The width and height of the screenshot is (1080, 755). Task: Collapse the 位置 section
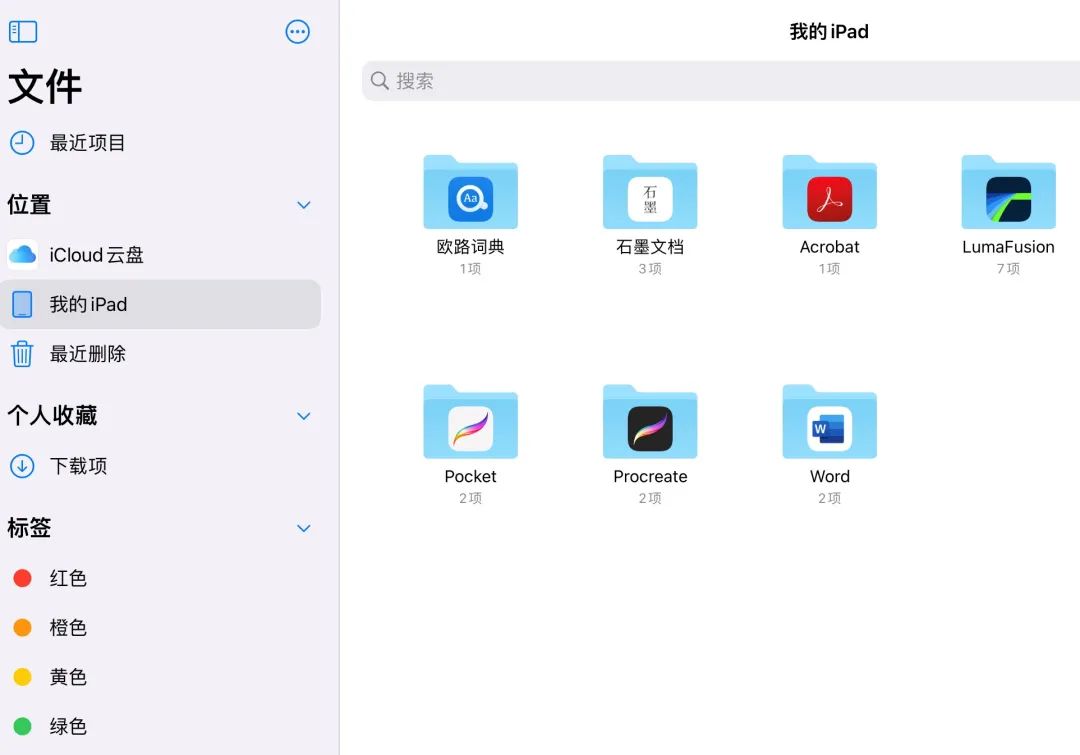click(303, 204)
